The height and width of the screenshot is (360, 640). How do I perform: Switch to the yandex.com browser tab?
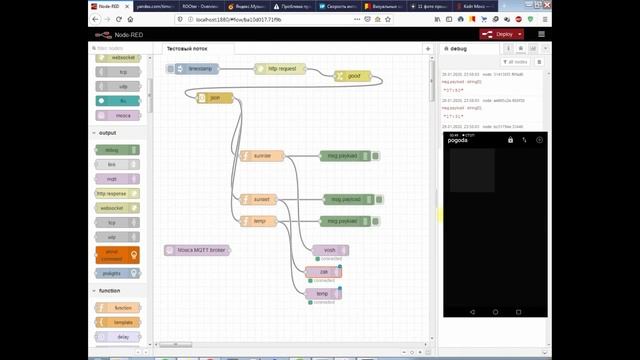(155, 7)
